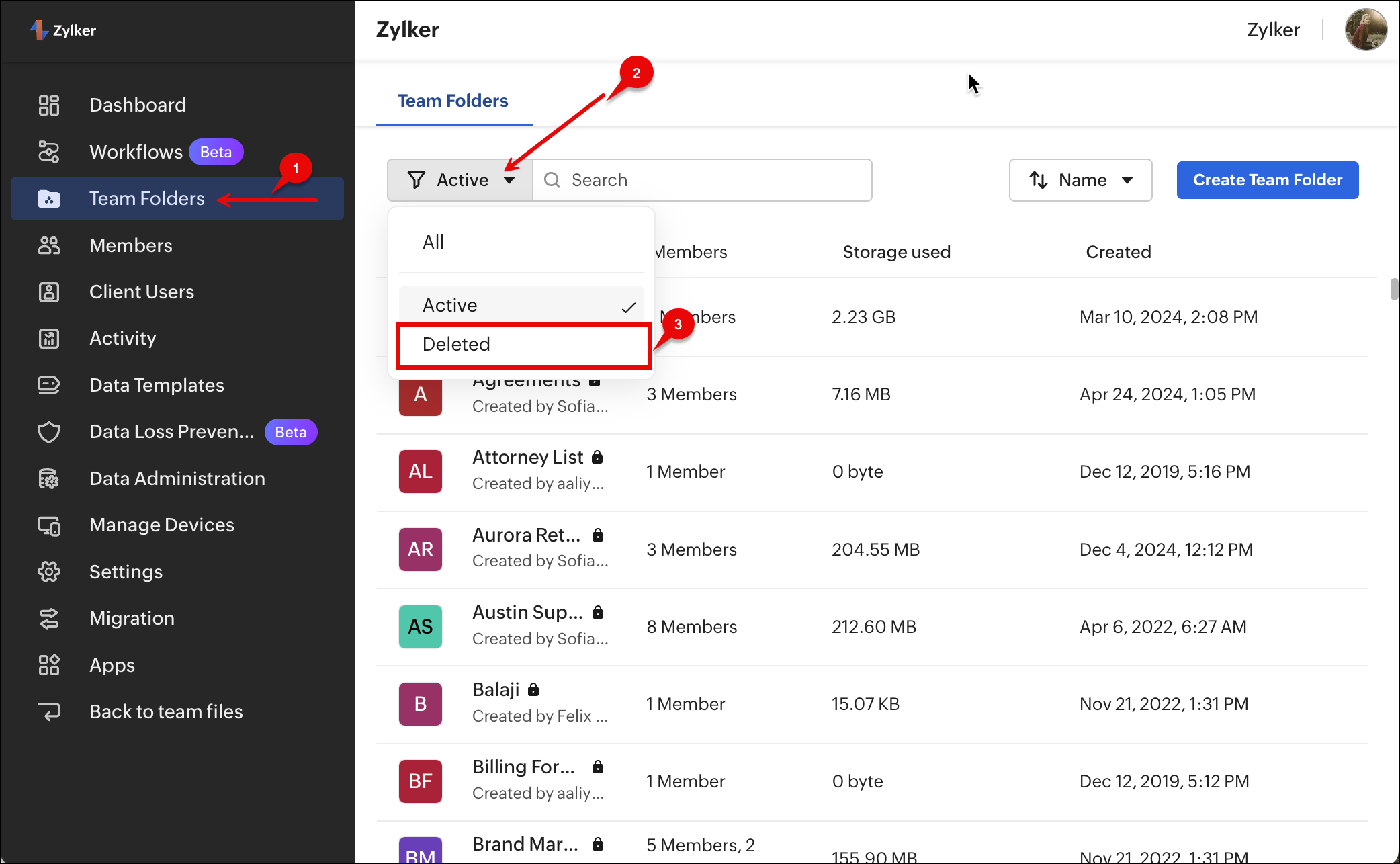
Task: Click the Migration sidebar icon
Action: pyautogui.click(x=49, y=618)
